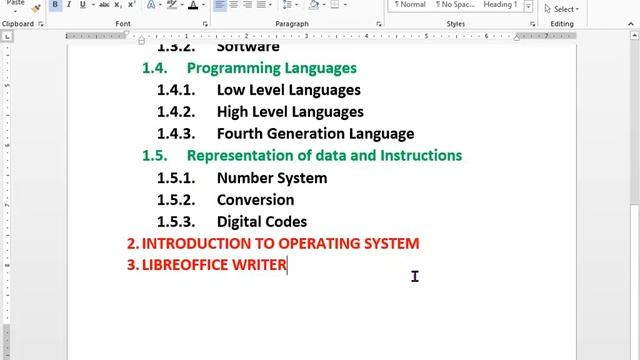Screen dimensions: 640x360
Task: Click the left indent marker on ruler
Action: point(141,40)
